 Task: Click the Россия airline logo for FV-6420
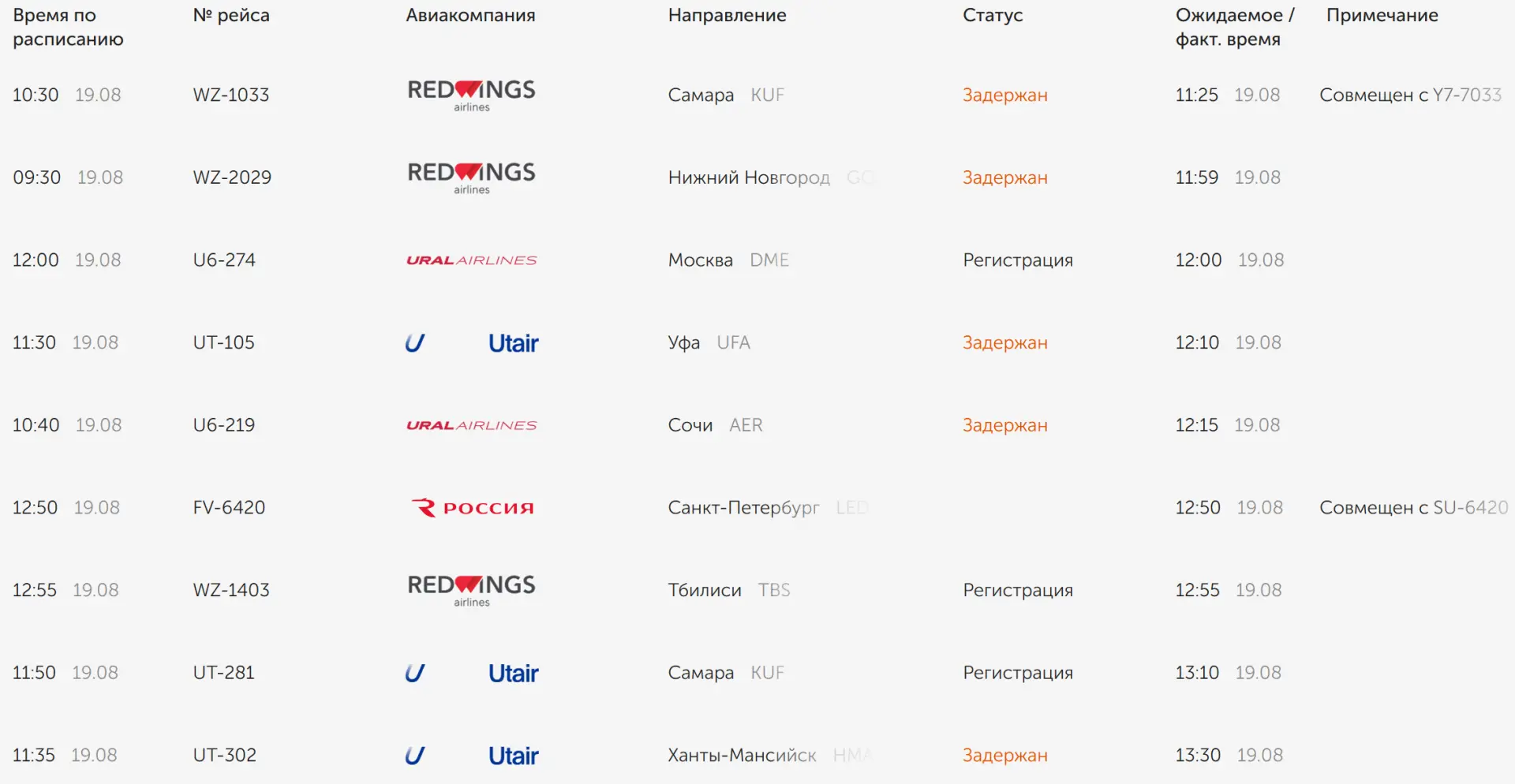[472, 508]
